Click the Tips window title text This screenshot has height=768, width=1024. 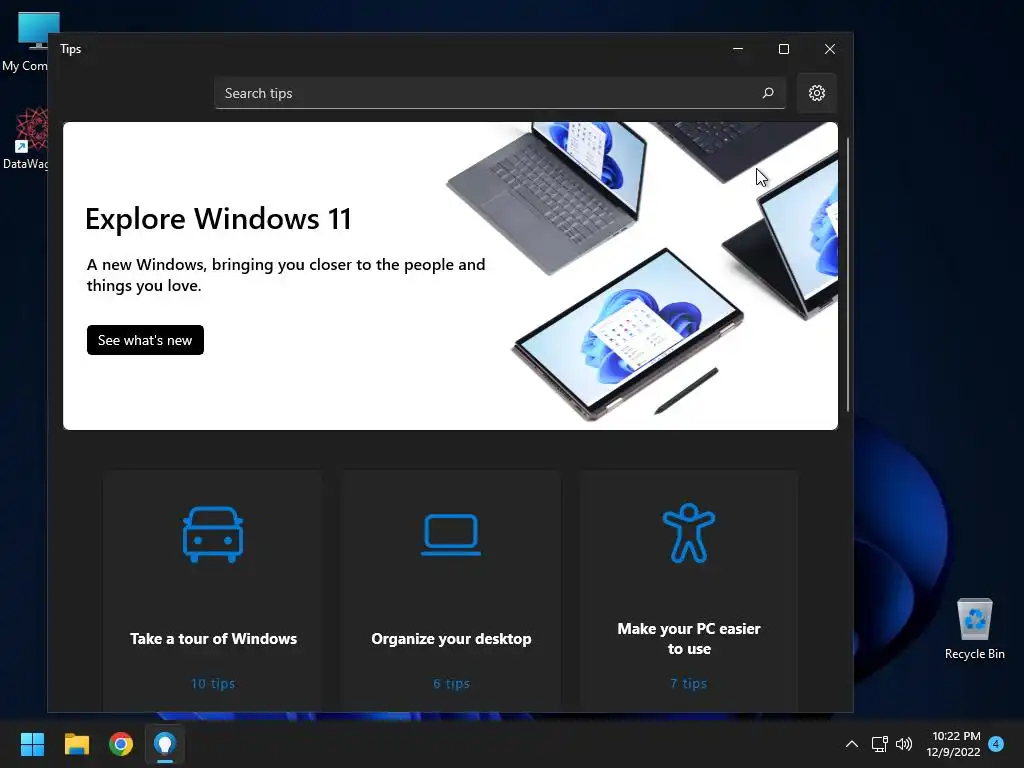point(71,49)
